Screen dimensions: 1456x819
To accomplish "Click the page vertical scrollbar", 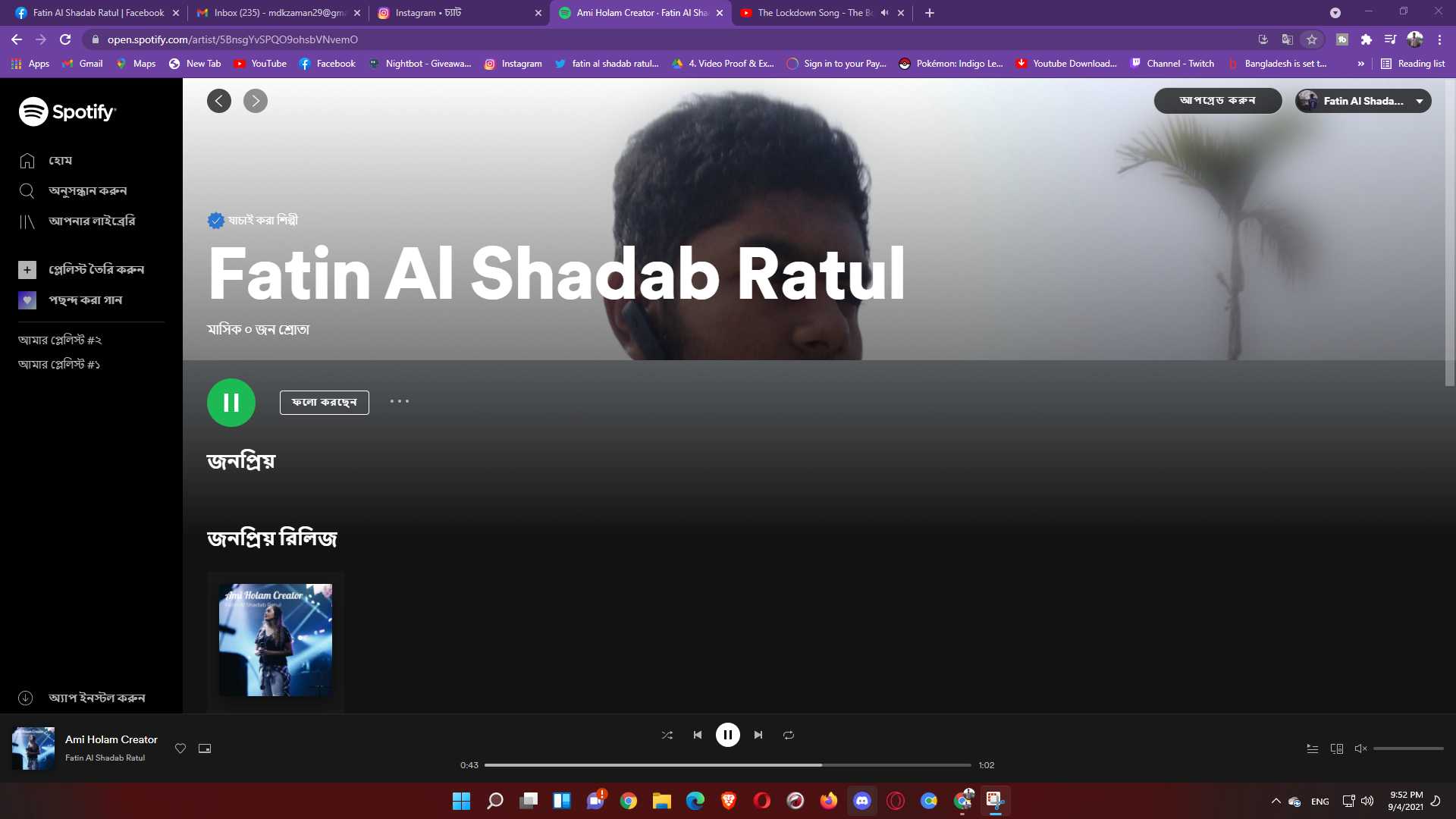I will coord(1450,233).
